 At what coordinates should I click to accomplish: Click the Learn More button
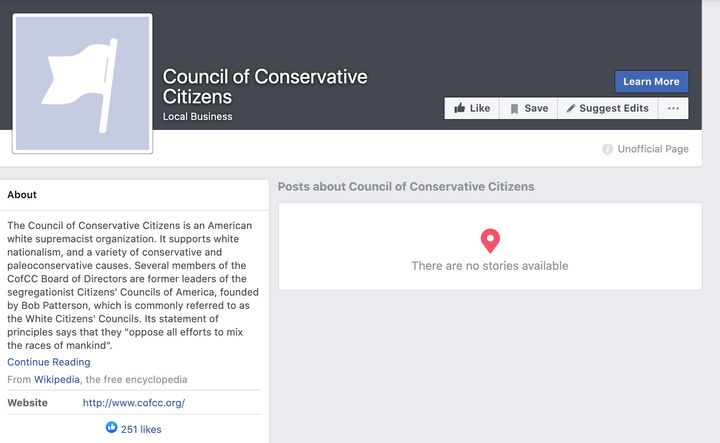[x=651, y=82]
